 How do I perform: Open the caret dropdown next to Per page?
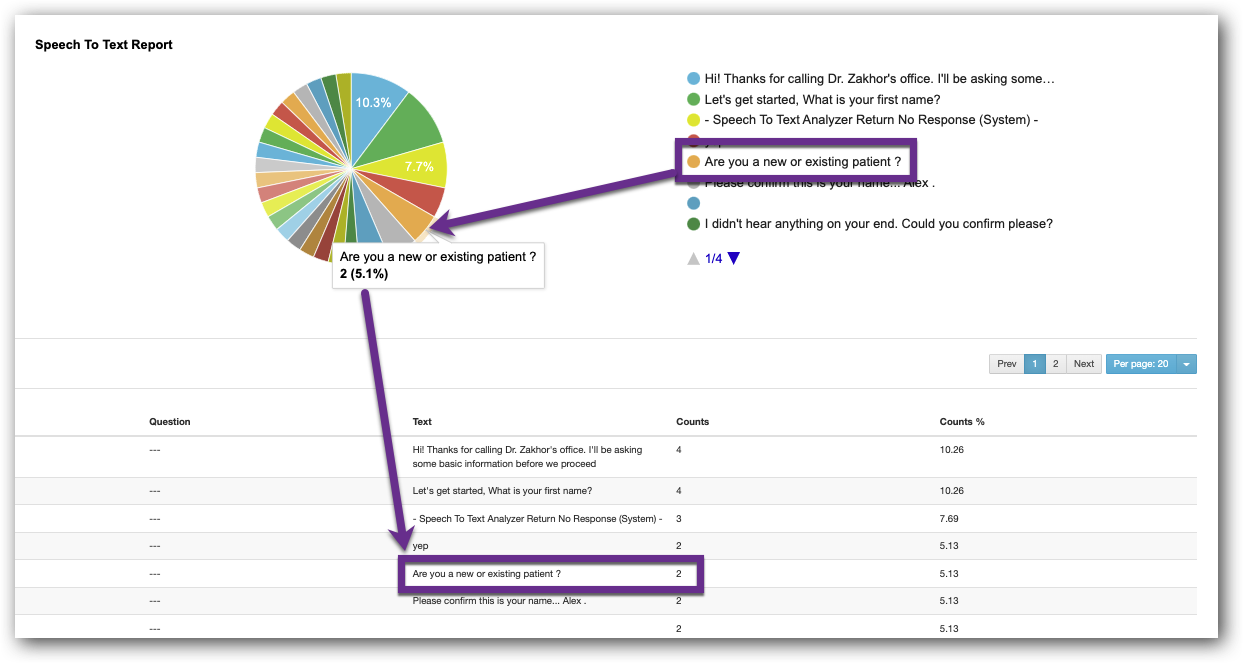pos(1187,364)
